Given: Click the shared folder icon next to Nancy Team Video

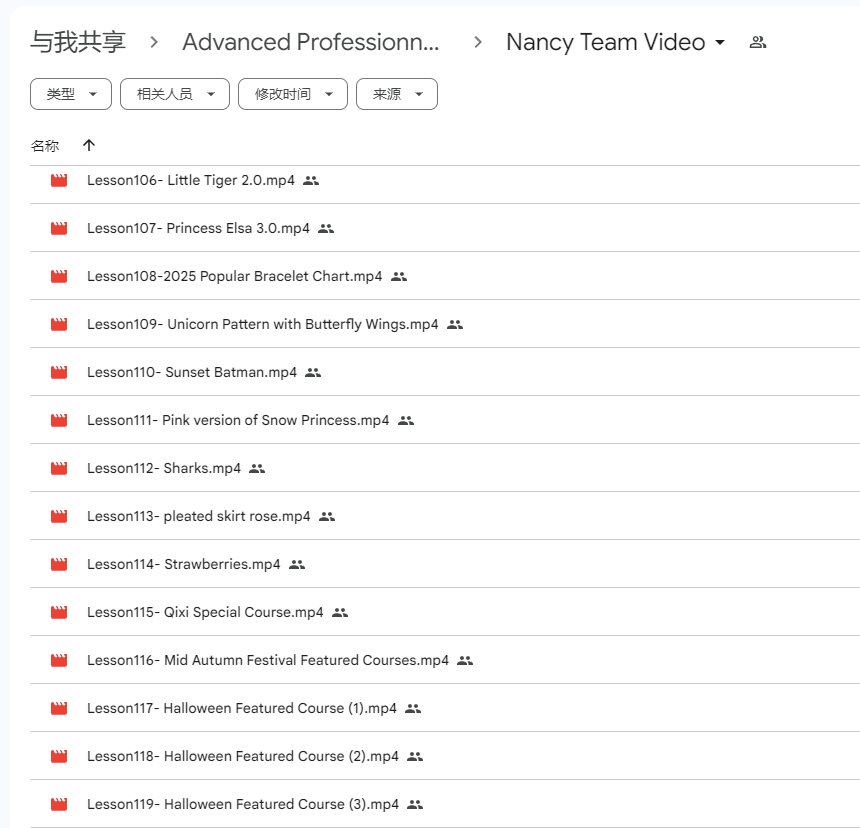Looking at the screenshot, I should (757, 42).
